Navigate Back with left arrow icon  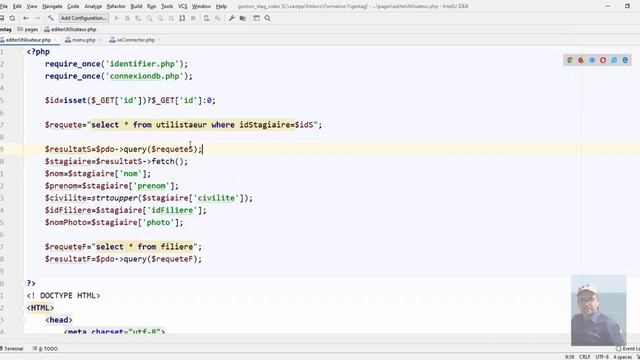point(26,18)
